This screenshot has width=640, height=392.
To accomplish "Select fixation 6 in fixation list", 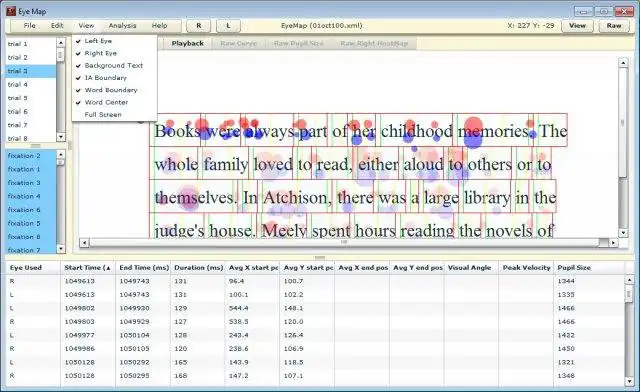I will (31, 210).
